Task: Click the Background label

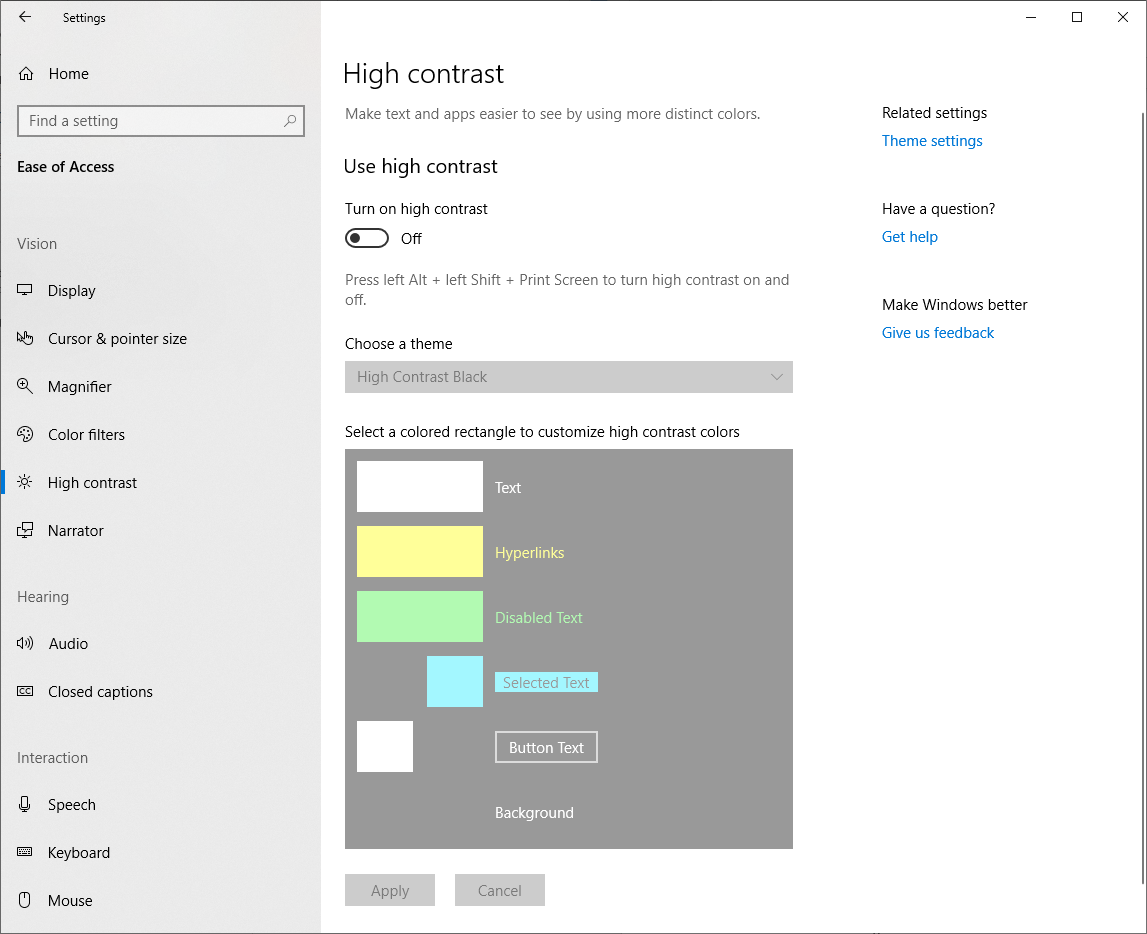Action: (534, 813)
